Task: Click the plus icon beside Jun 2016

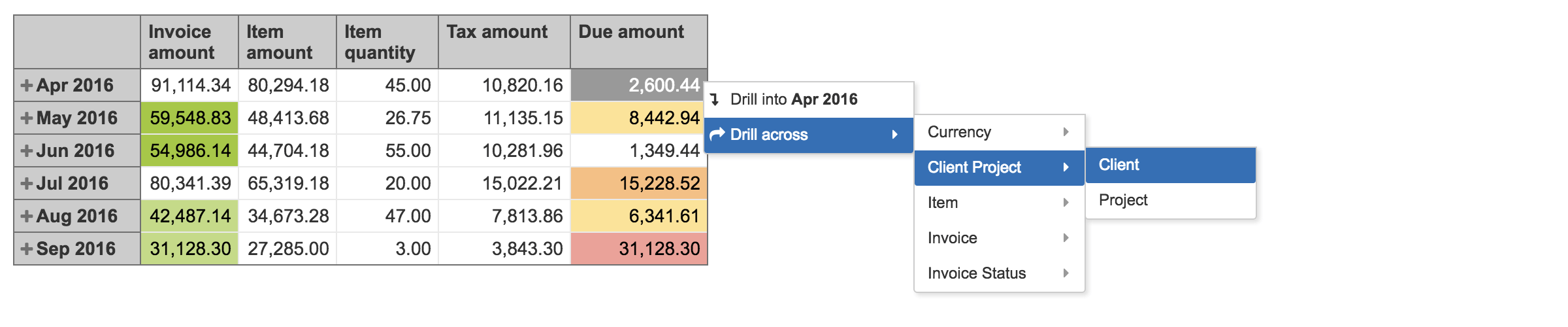Action: (26, 151)
